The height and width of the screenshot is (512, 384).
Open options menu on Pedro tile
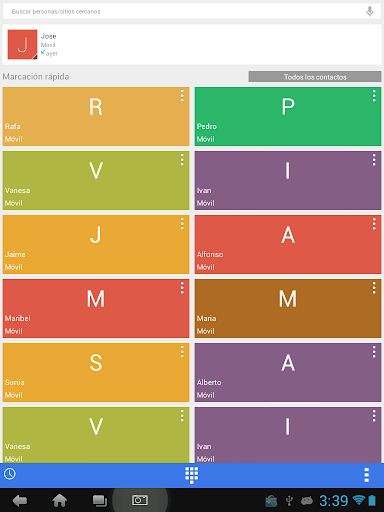coord(374,96)
